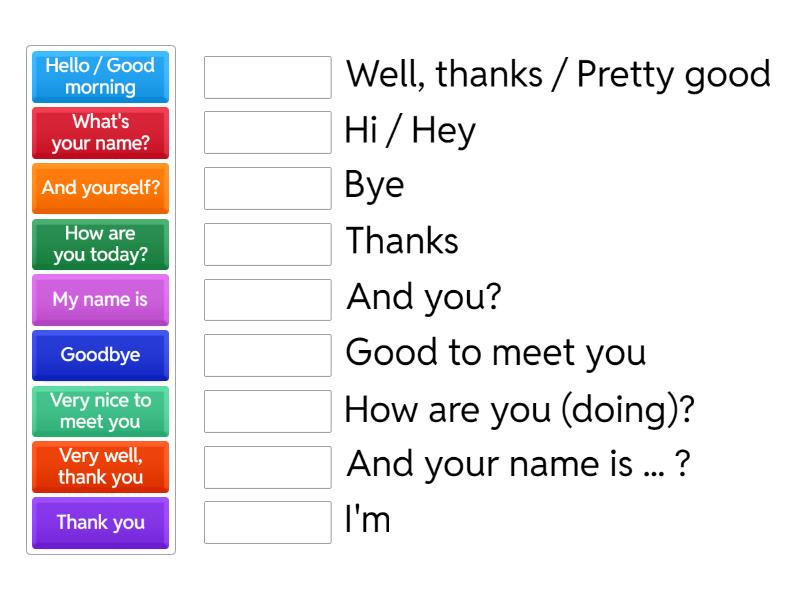This screenshot has height=600, width=800.
Task: Click the blank slot beside 'Bye'
Action: click(x=267, y=188)
